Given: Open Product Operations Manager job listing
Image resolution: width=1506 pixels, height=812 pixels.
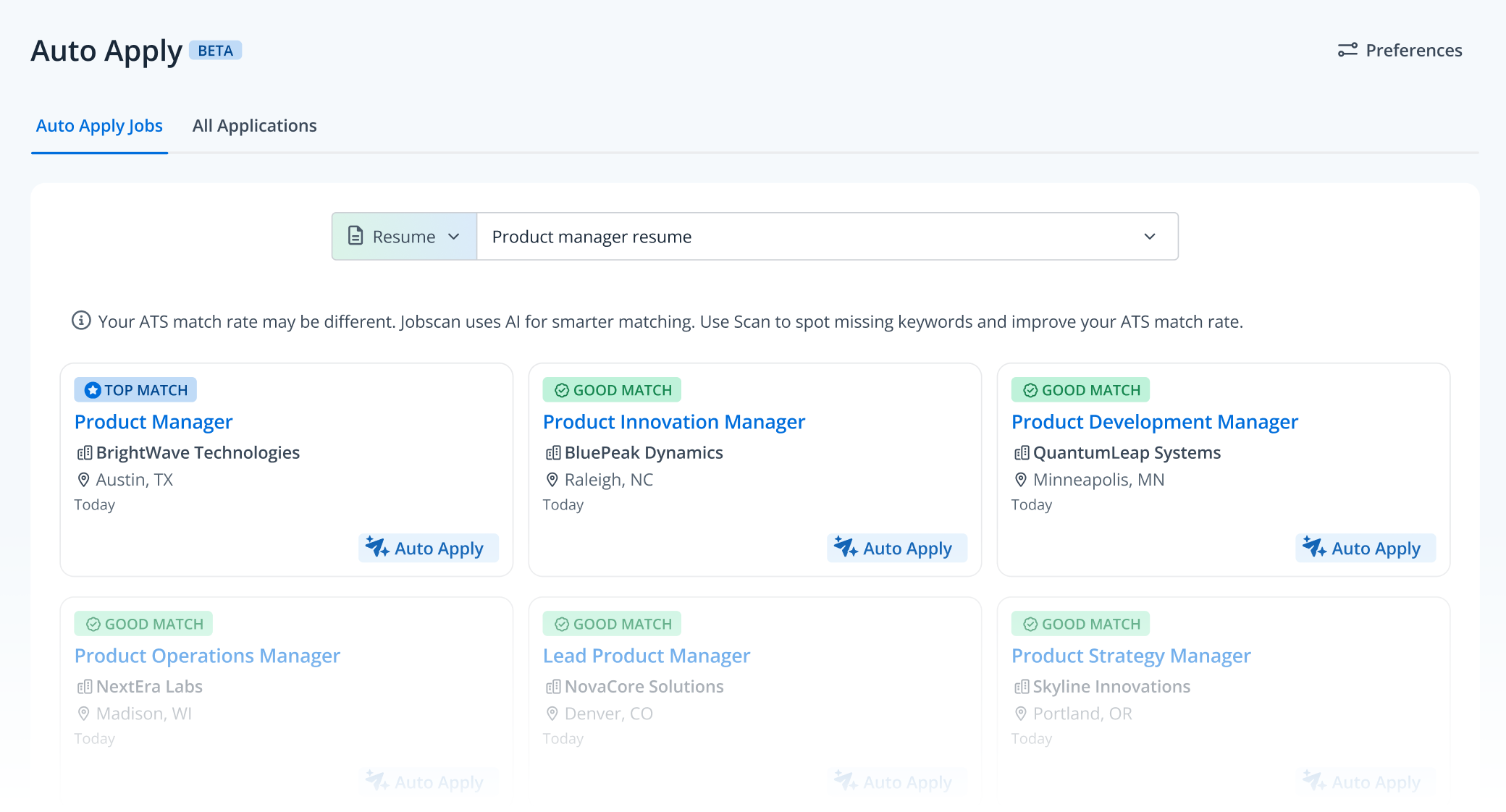Looking at the screenshot, I should click(x=207, y=656).
